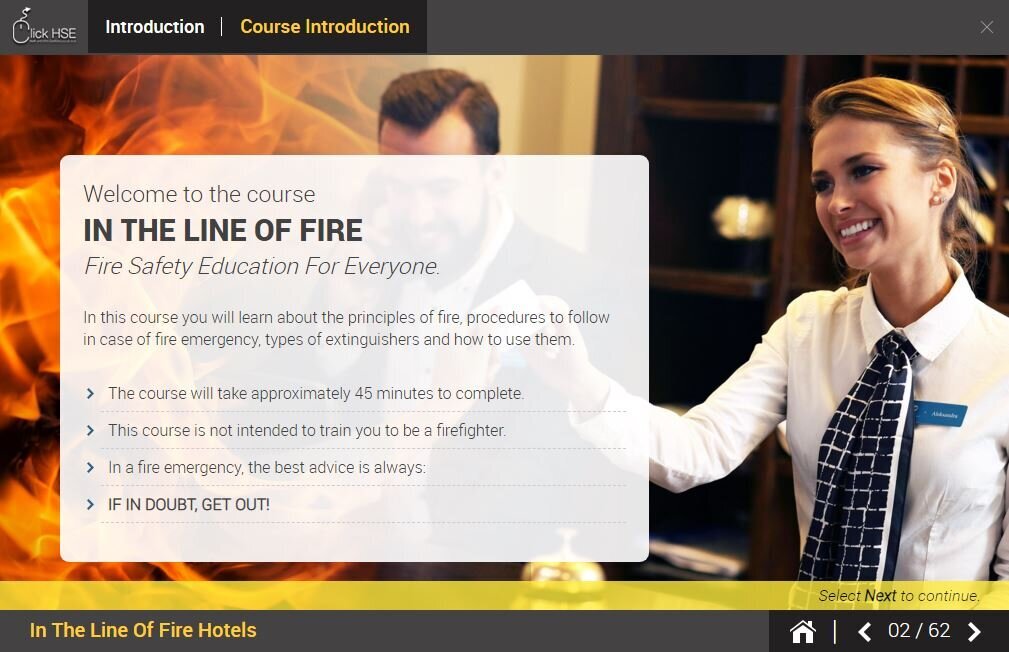Click the 45 minutes to complete line
The height and width of the screenshot is (652, 1009).
[x=316, y=393]
